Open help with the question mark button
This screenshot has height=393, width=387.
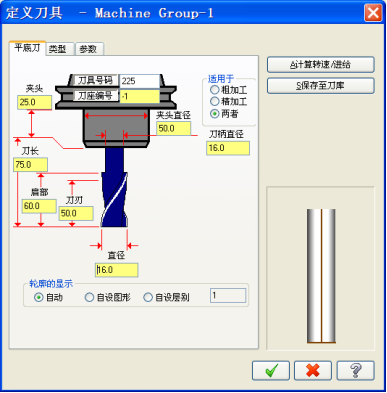(355, 370)
